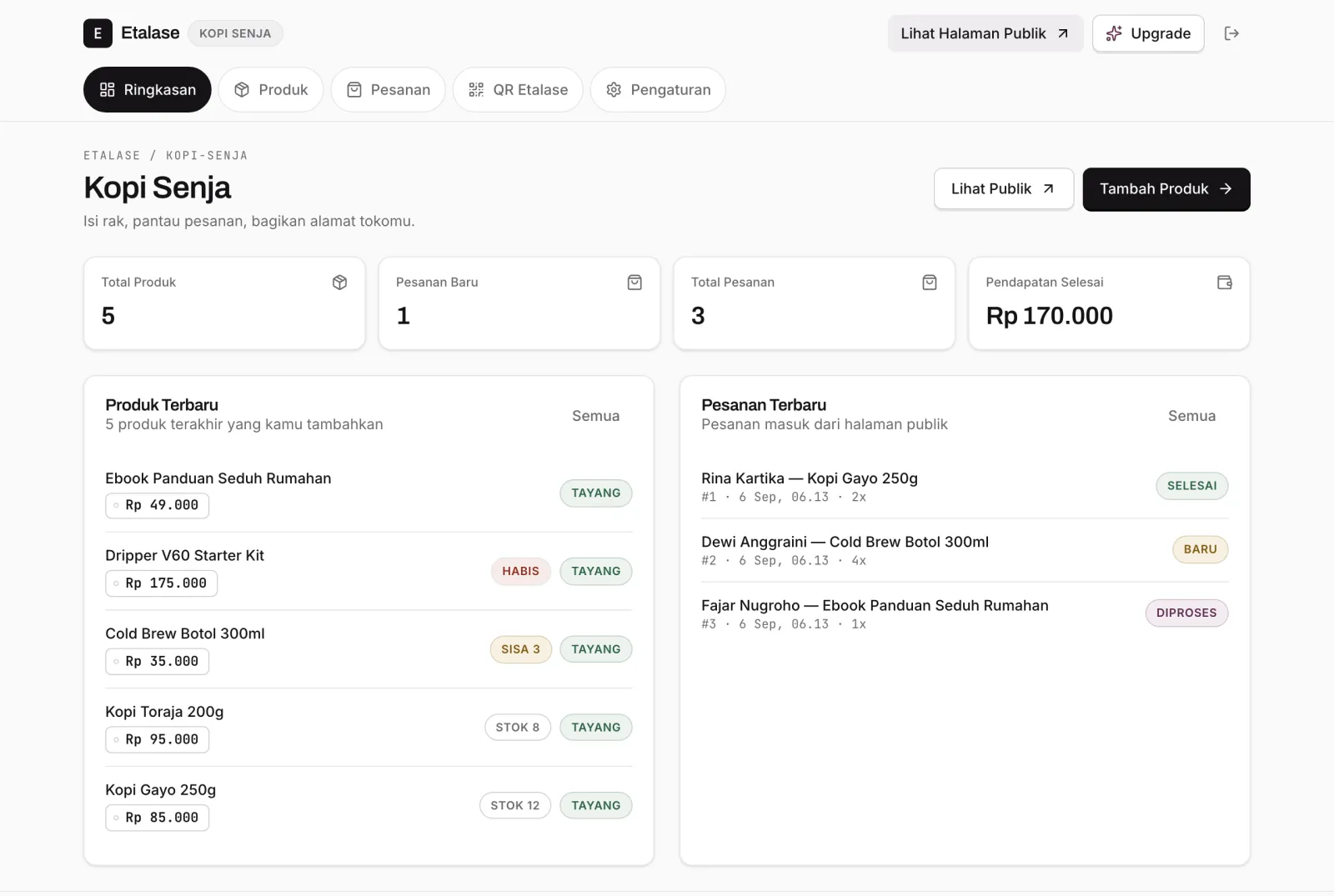
Task: Click the bag icon in Total Pesanan card
Action: click(930, 283)
